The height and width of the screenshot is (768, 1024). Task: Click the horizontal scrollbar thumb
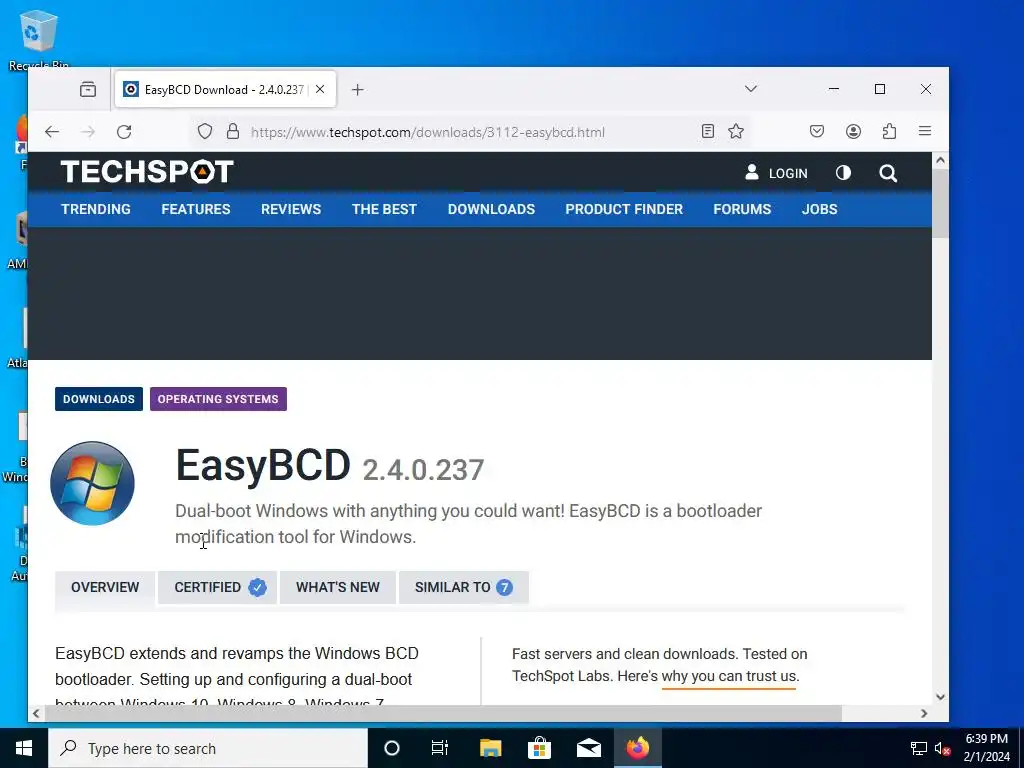coord(443,714)
